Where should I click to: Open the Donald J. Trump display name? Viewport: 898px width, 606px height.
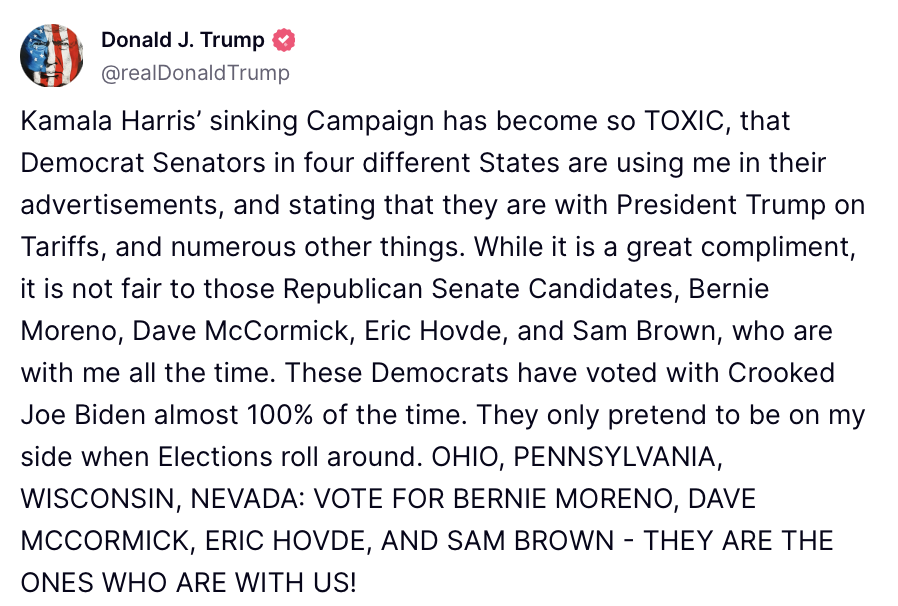(183, 40)
